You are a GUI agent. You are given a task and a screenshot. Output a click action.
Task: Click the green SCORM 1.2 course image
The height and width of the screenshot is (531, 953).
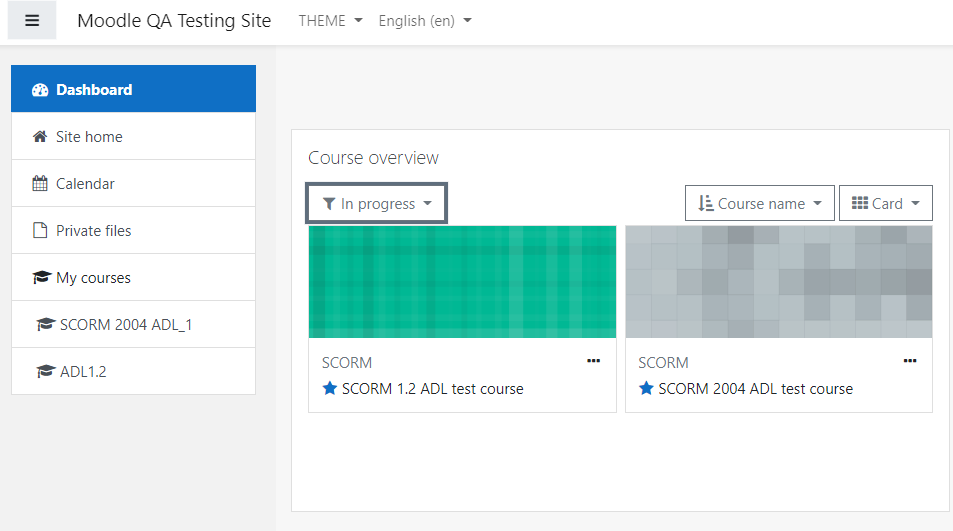coord(463,282)
